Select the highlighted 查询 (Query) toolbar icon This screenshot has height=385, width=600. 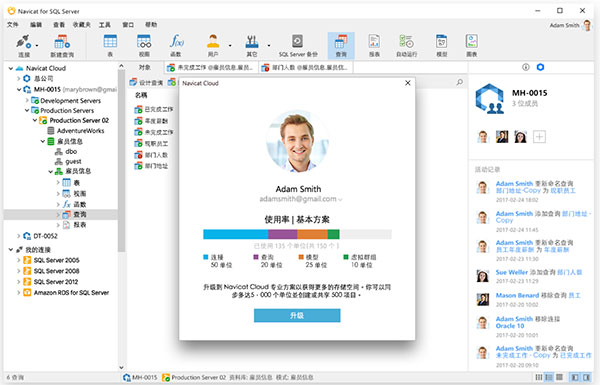point(341,46)
